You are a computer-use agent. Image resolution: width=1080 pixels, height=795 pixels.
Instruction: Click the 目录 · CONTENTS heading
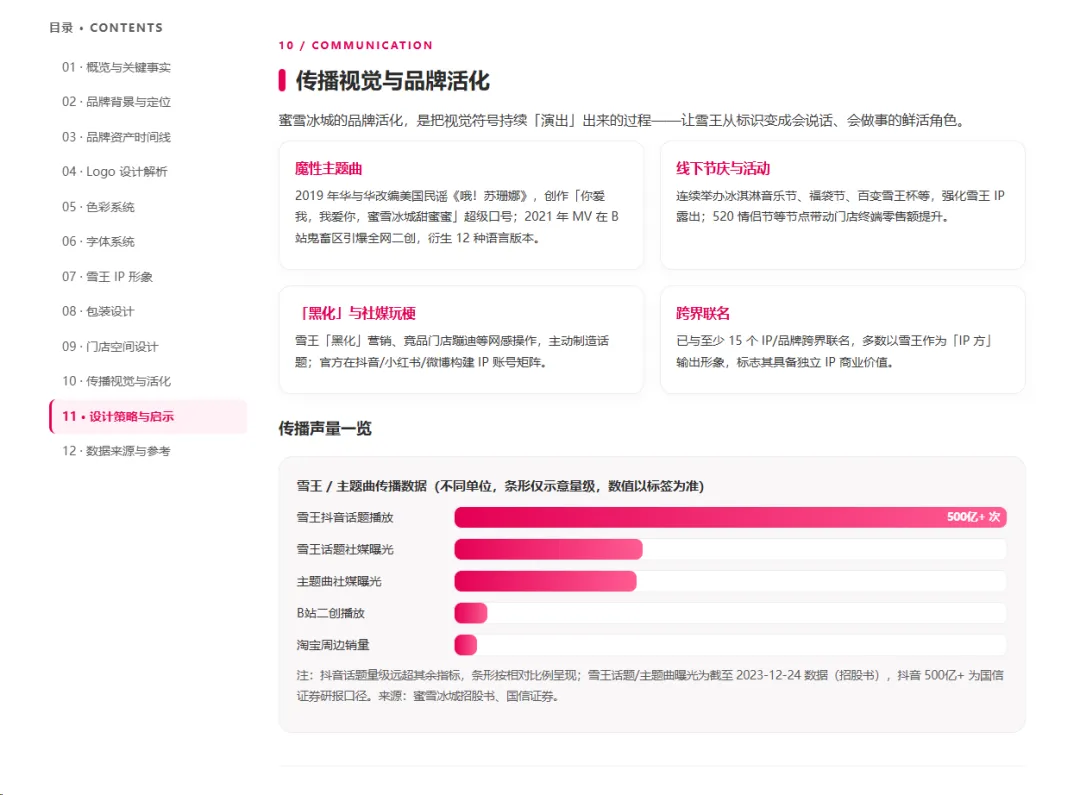[x=106, y=28]
